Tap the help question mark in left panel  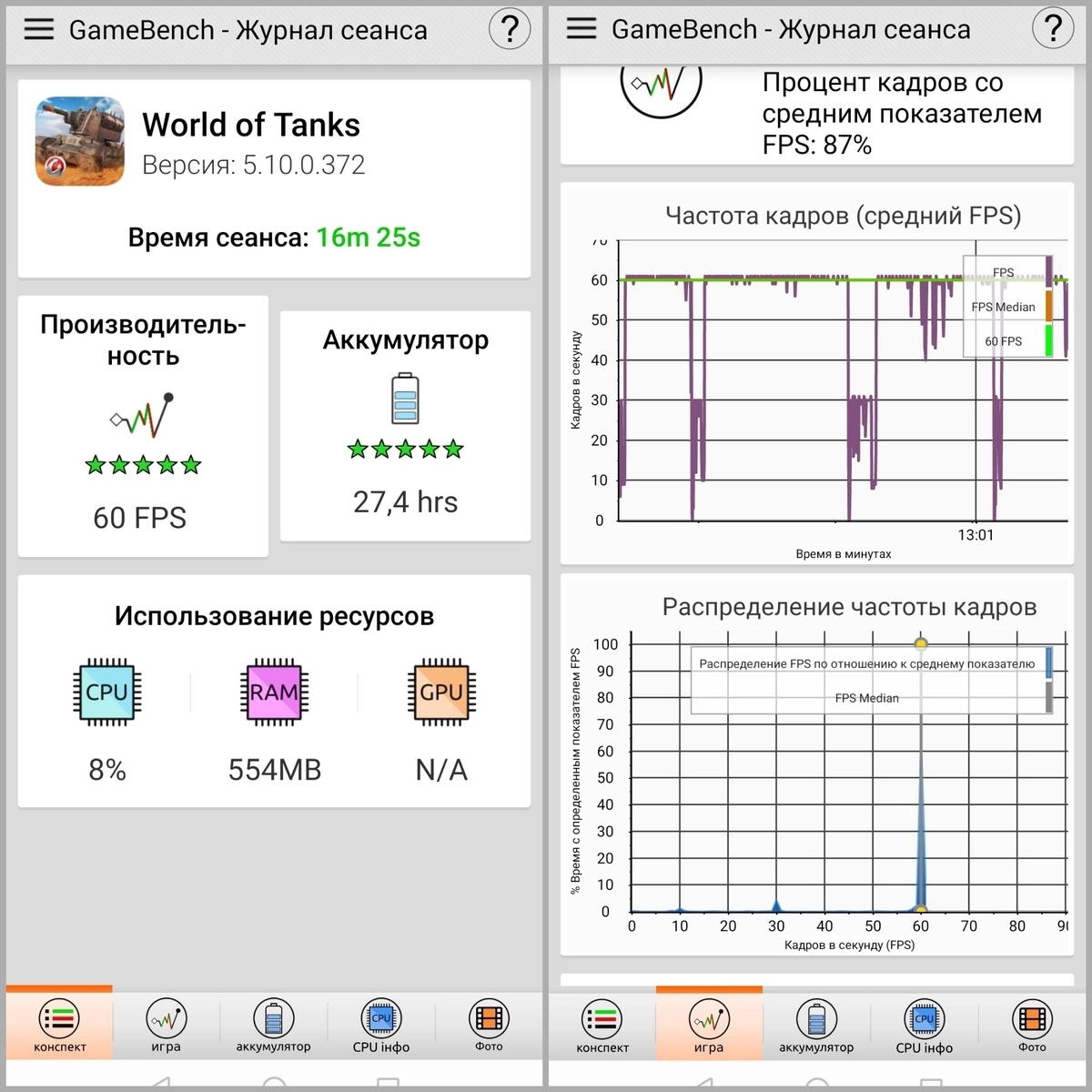tap(510, 29)
